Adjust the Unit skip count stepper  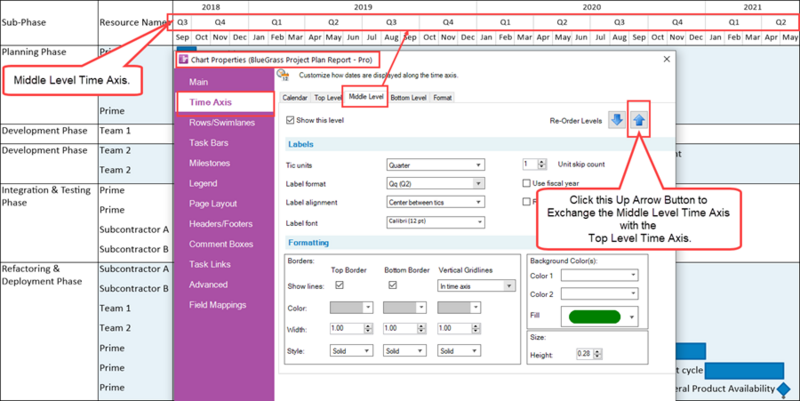click(542, 164)
